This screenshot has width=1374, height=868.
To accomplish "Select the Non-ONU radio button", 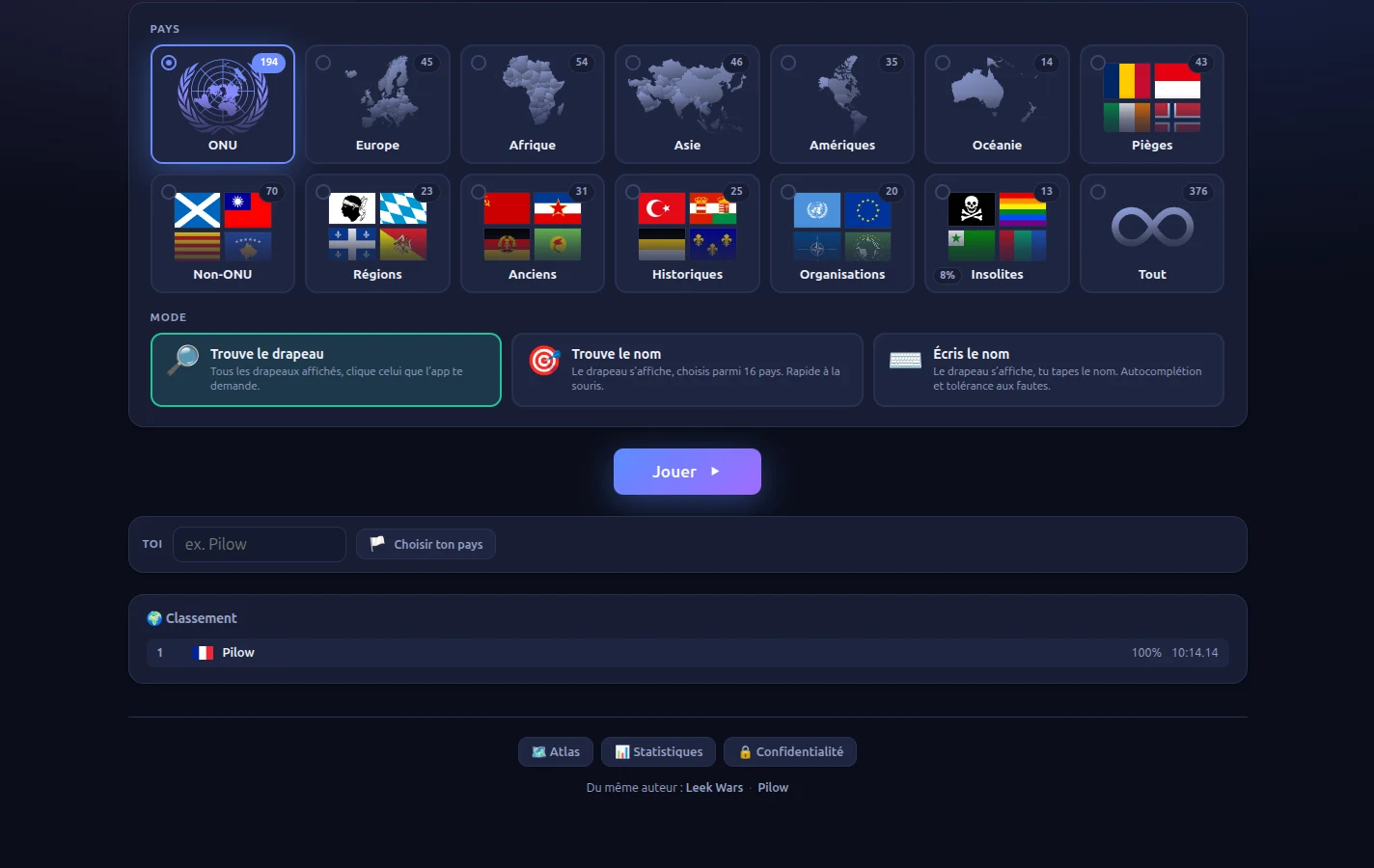I will pos(169,192).
